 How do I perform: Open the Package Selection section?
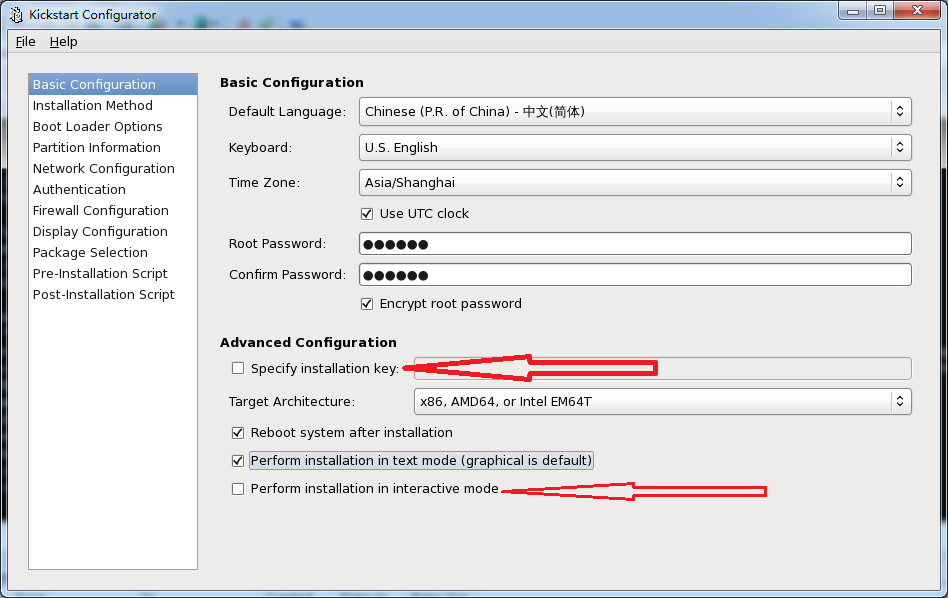point(90,252)
